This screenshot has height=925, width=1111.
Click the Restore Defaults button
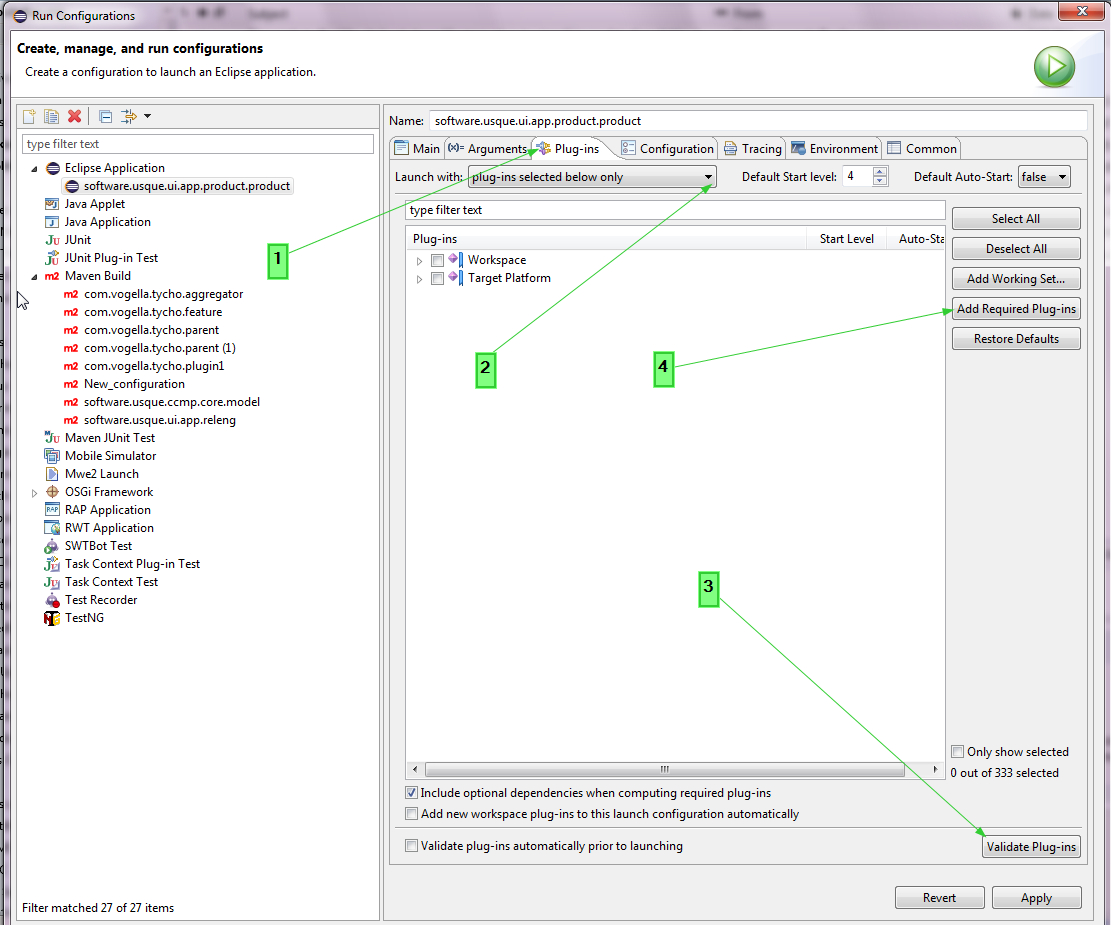(x=1016, y=339)
